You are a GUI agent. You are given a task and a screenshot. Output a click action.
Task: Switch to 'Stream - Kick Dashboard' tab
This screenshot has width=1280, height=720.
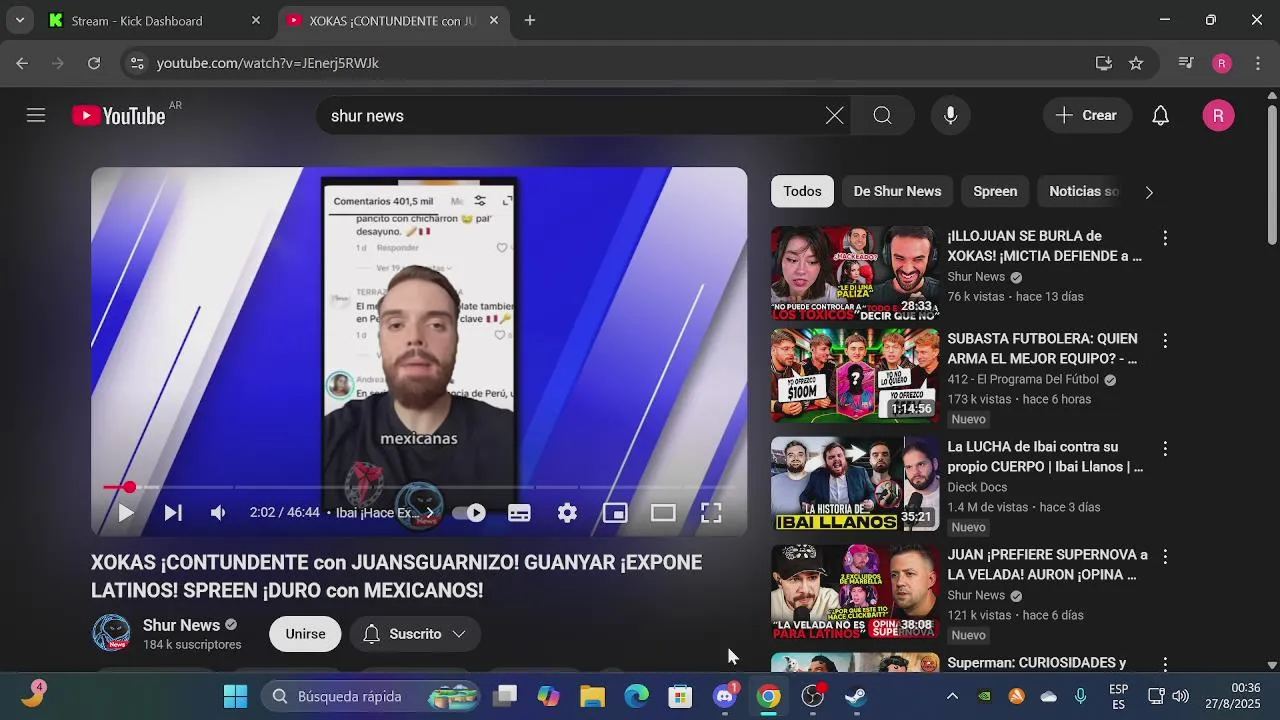tap(155, 20)
